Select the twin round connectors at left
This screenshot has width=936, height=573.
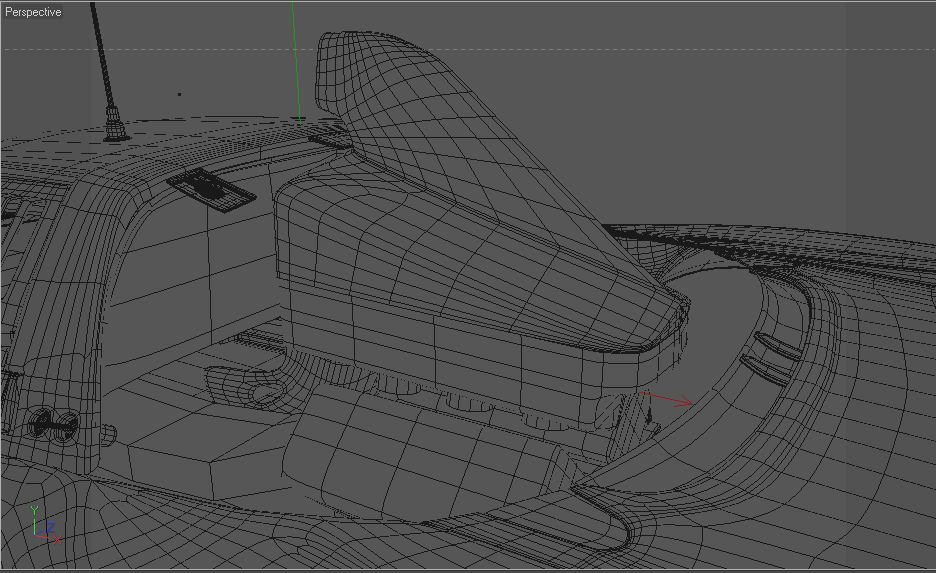(54, 424)
